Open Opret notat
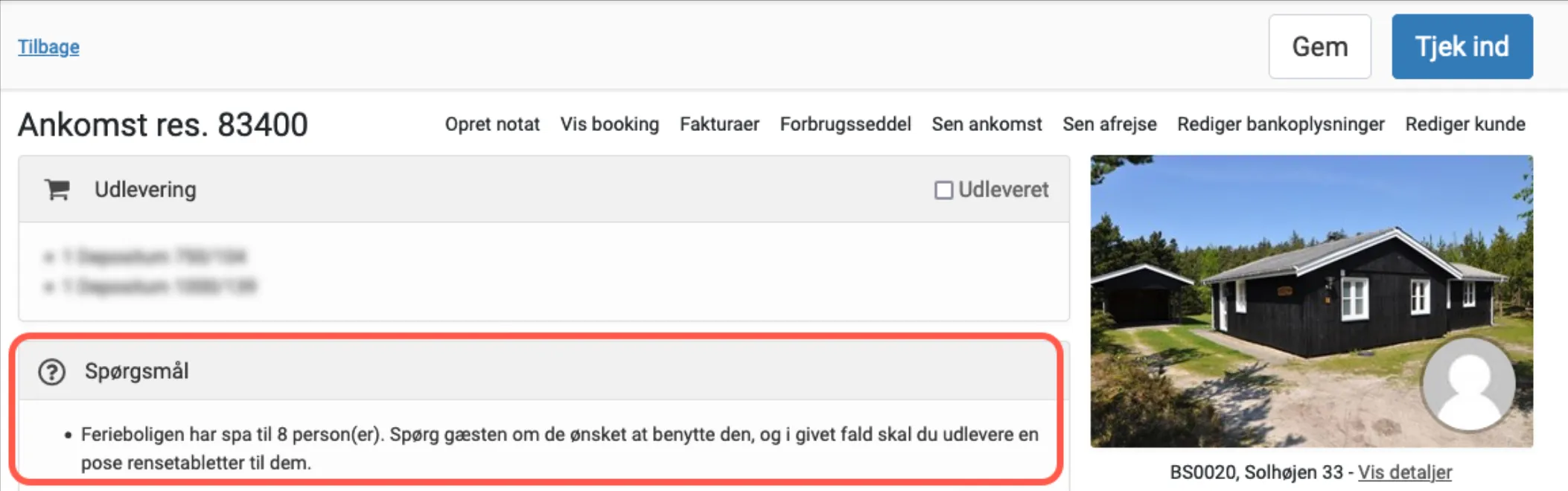Image resolution: width=1568 pixels, height=491 pixels. pos(491,124)
